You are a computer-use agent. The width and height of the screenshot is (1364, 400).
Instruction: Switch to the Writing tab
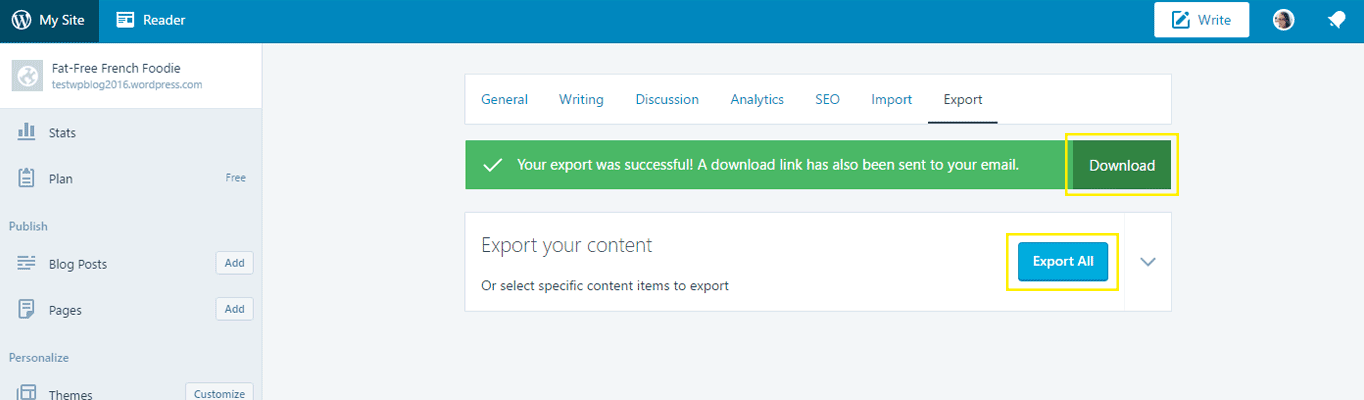pyautogui.click(x=581, y=99)
